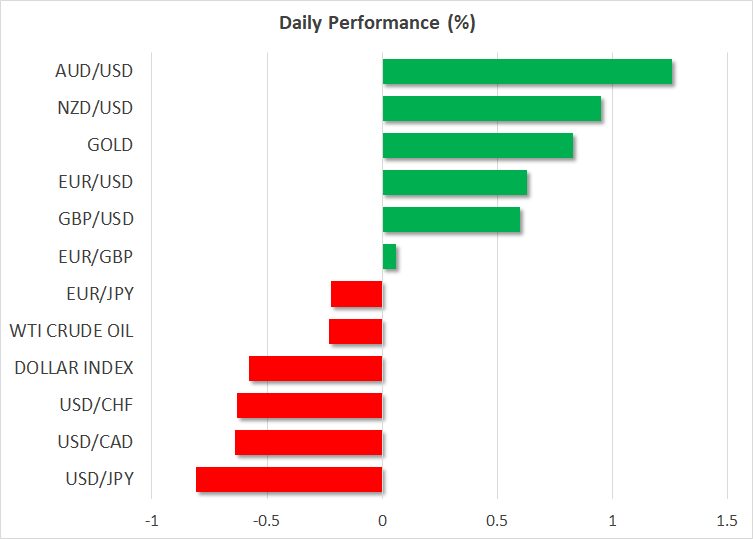Screen dimensions: 753x539
Task: Select the red EUR/JPY bar
Action: click(357, 294)
